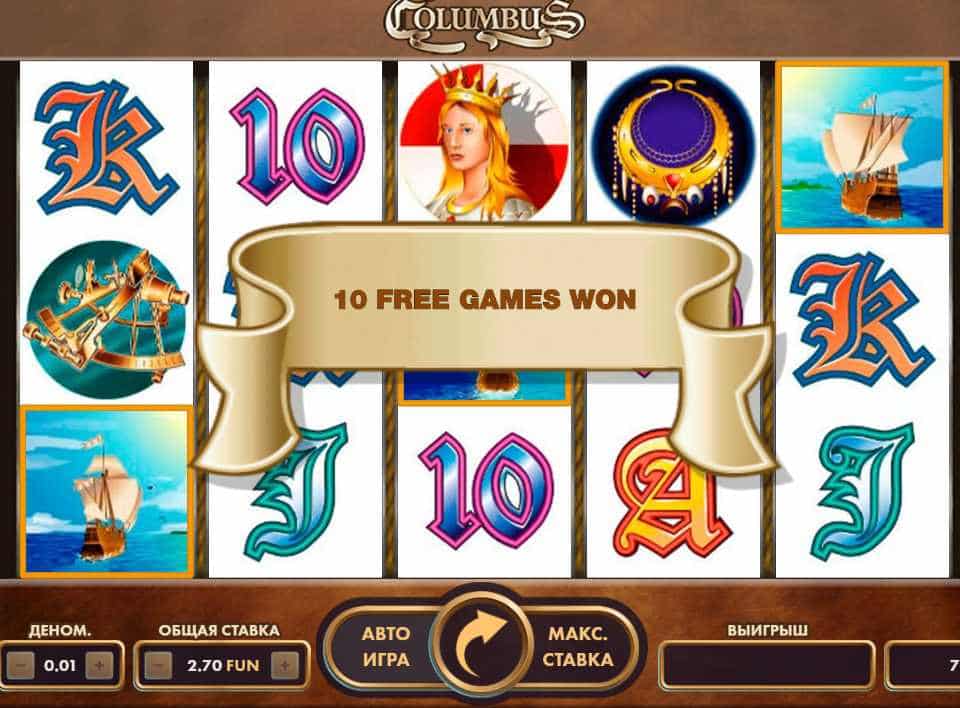The height and width of the screenshot is (708, 960).
Task: Decrease denomination with minus button
Action: 20,666
